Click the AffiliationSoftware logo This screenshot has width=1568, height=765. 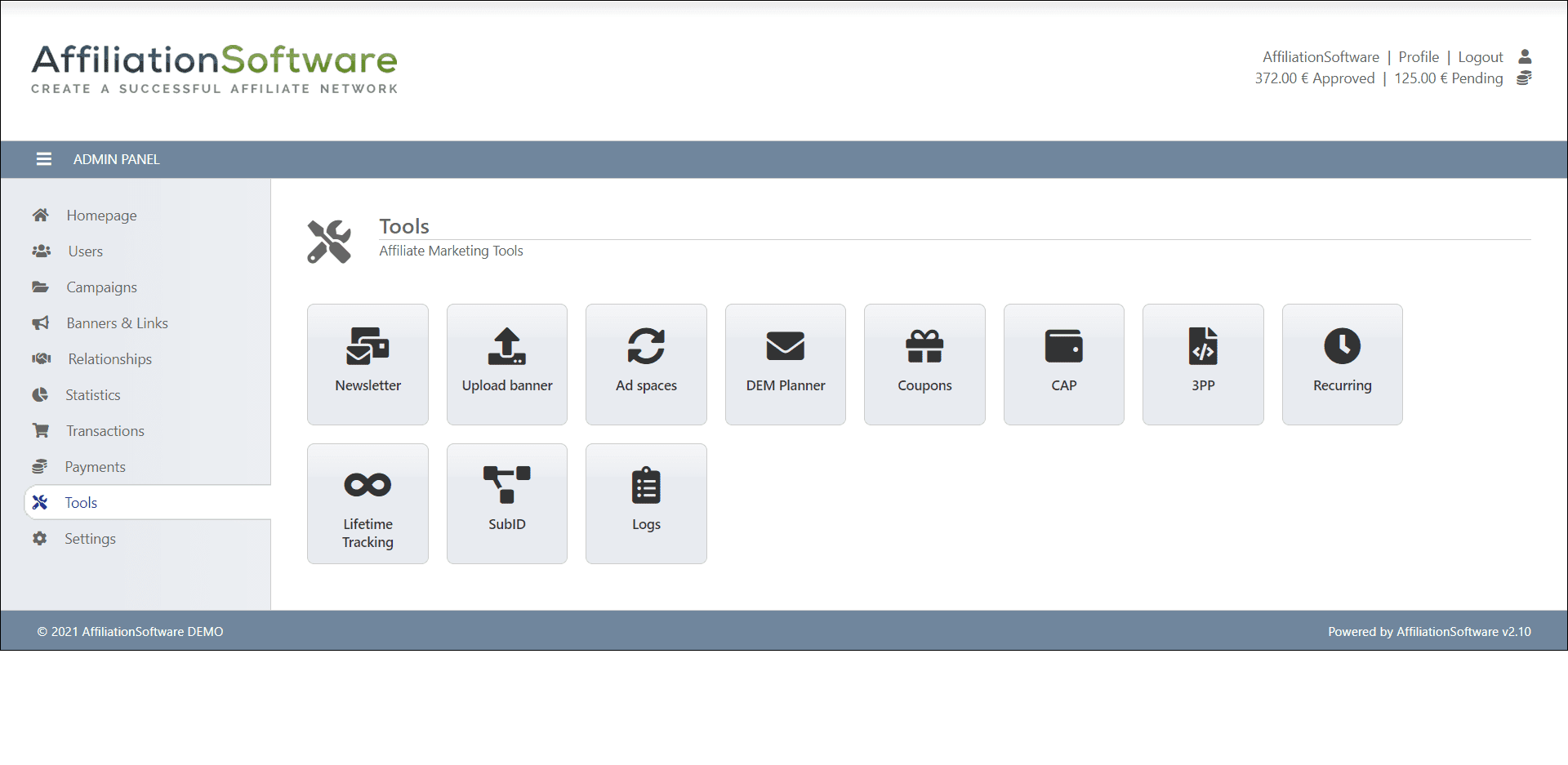214,69
